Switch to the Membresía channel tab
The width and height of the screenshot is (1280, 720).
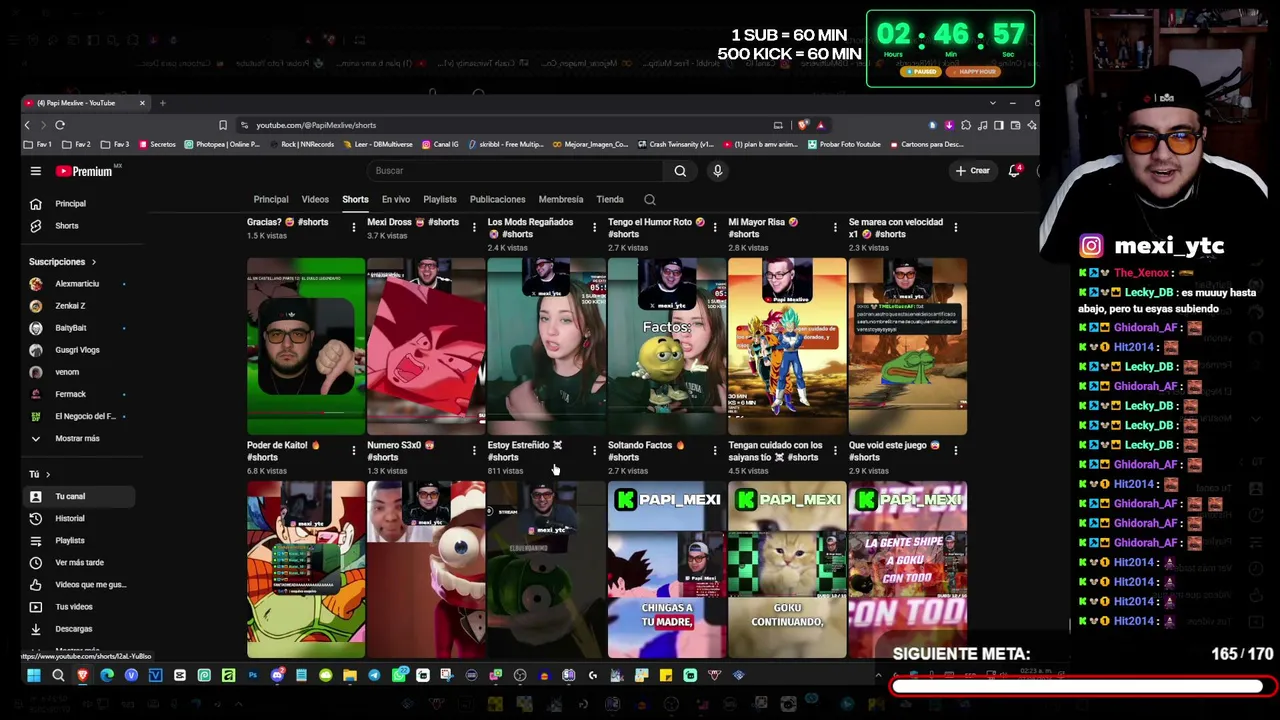(561, 200)
